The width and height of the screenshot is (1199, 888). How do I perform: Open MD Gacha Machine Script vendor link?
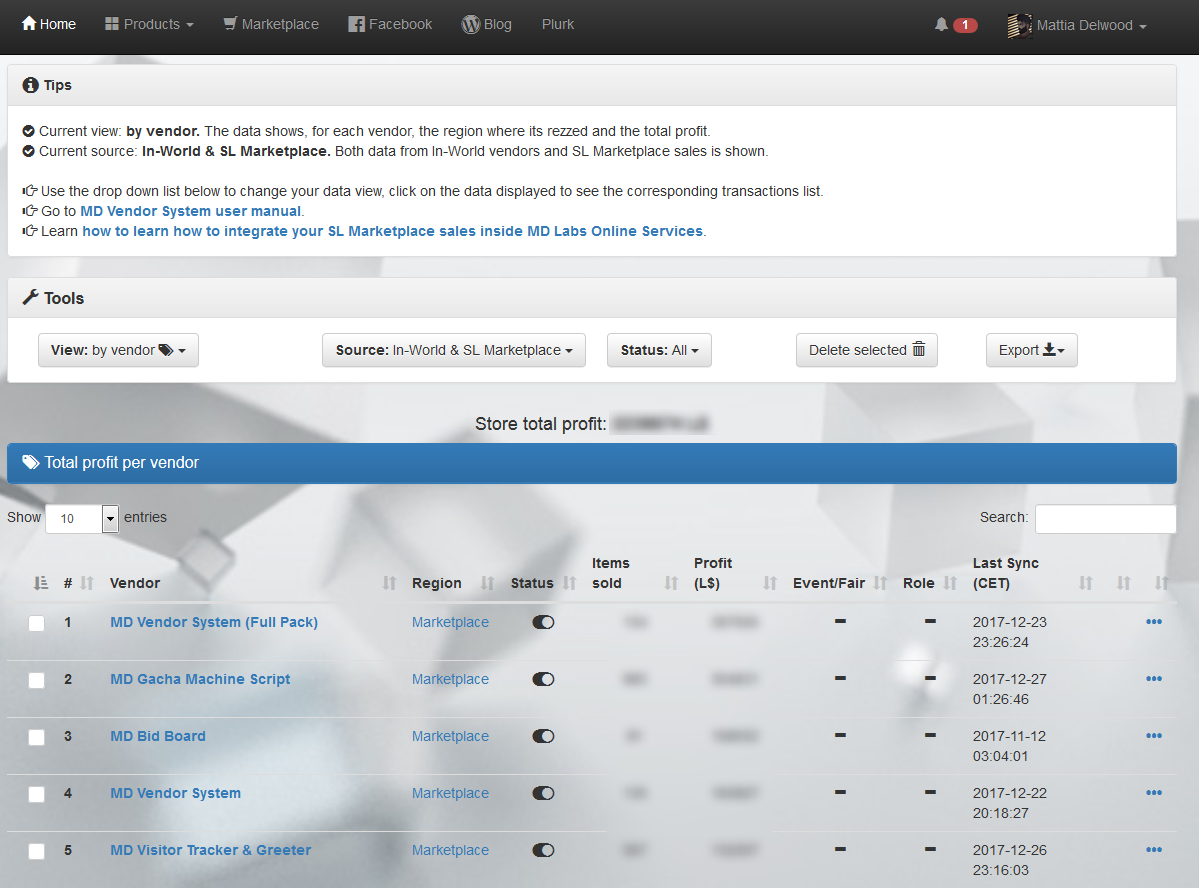[200, 679]
